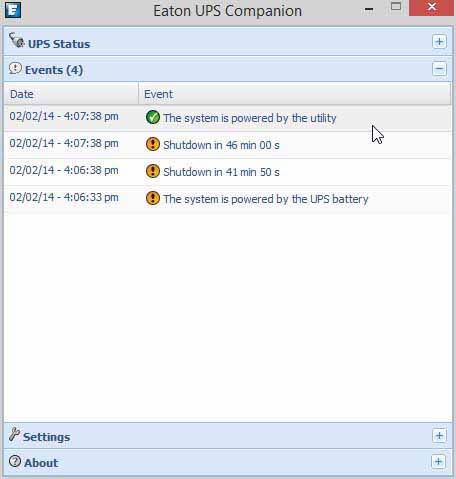The width and height of the screenshot is (456, 479).
Task: Click the warning icon beside Shutdown in 41 min
Action: [x=153, y=171]
